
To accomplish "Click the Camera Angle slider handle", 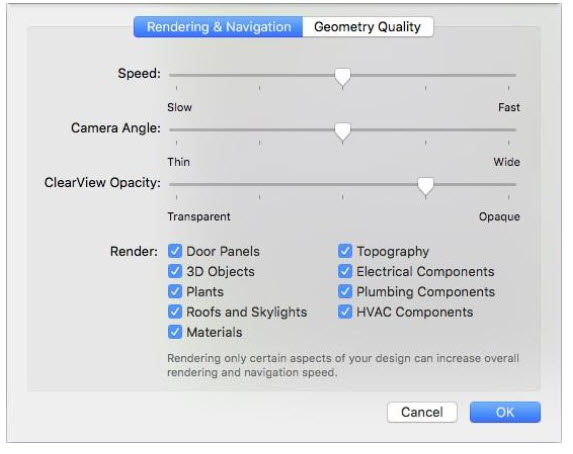I will (342, 131).
